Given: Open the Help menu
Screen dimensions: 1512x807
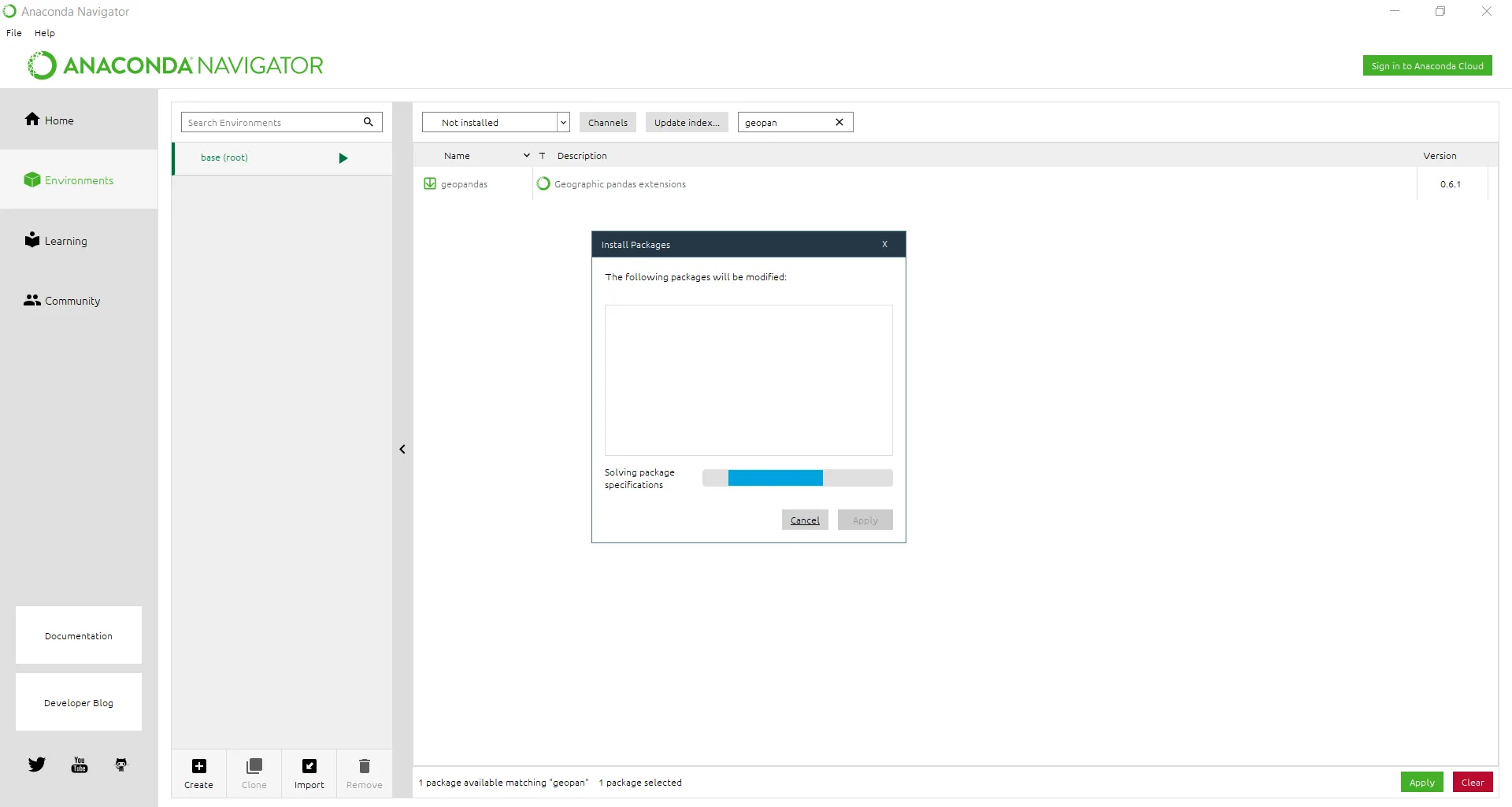Looking at the screenshot, I should (45, 33).
